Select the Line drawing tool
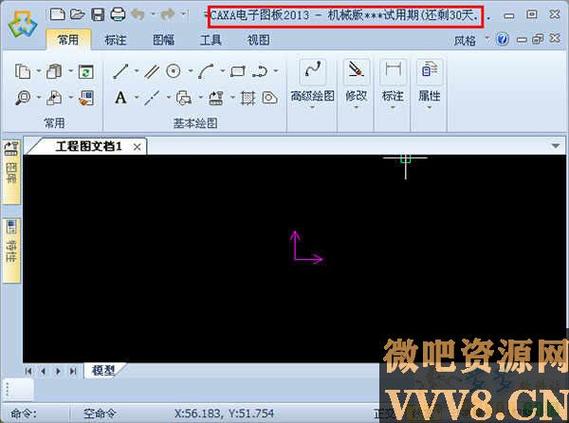The width and height of the screenshot is (569, 423). tap(120, 71)
